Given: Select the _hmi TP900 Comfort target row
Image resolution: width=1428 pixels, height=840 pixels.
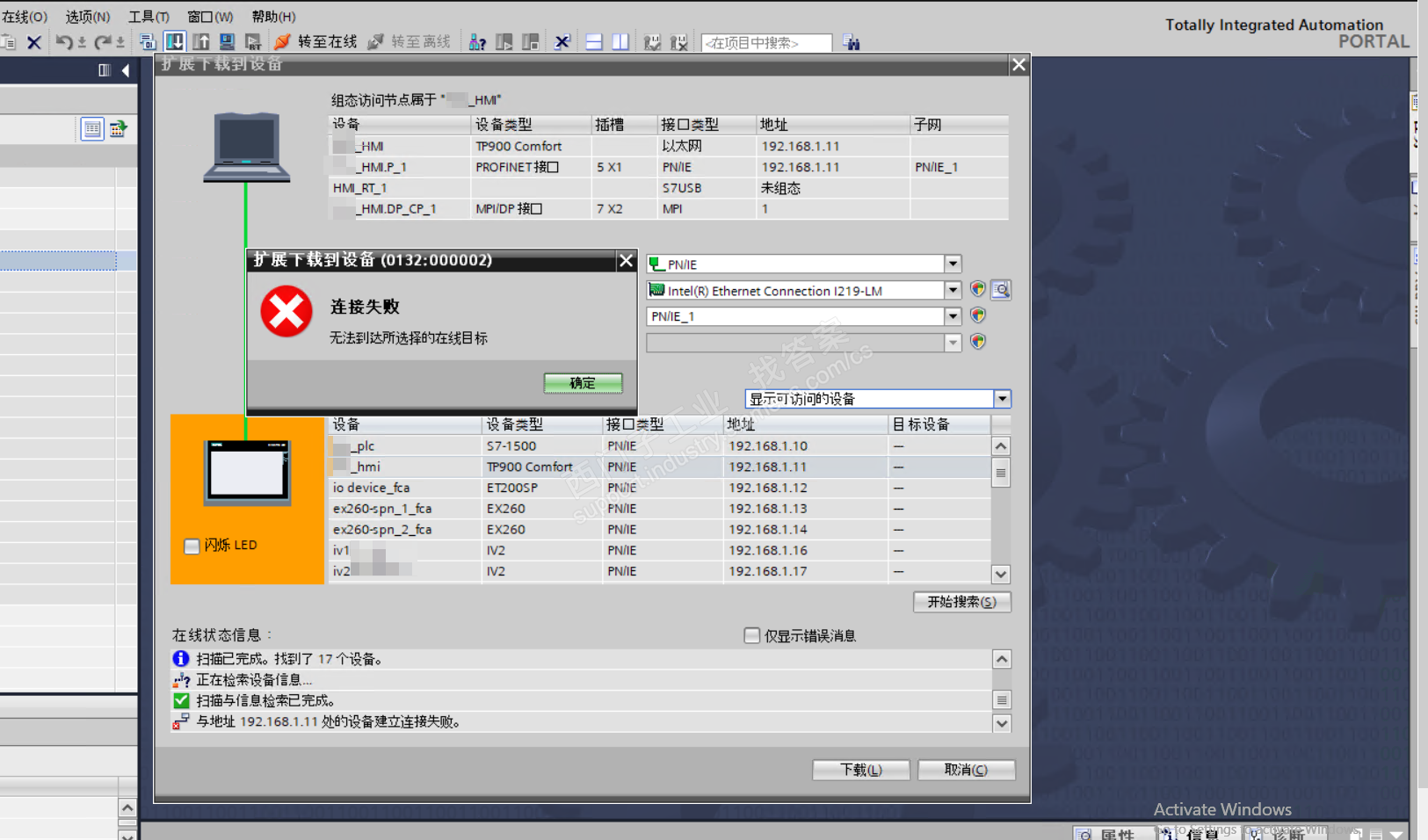Looking at the screenshot, I should (x=660, y=467).
